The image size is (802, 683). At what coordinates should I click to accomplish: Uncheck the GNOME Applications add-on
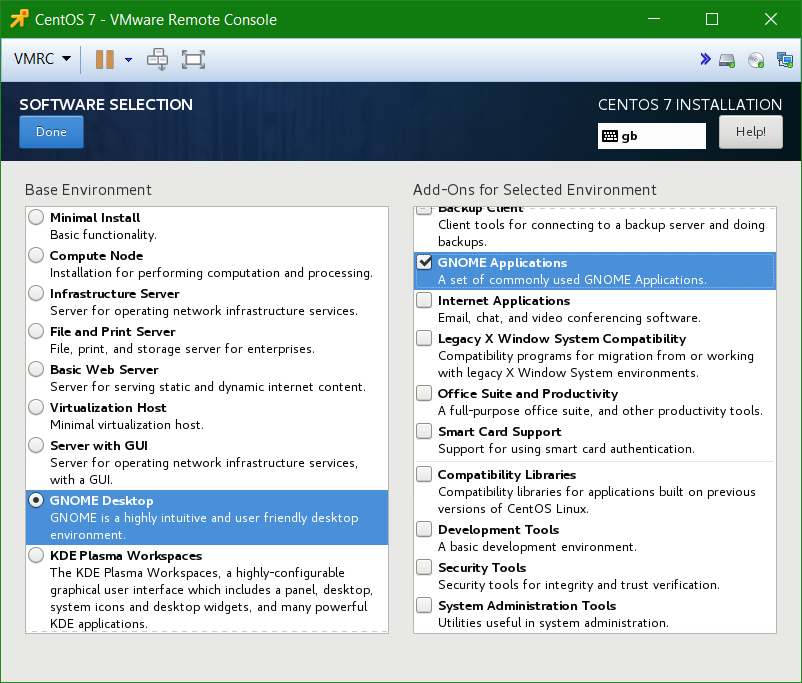pyautogui.click(x=424, y=262)
